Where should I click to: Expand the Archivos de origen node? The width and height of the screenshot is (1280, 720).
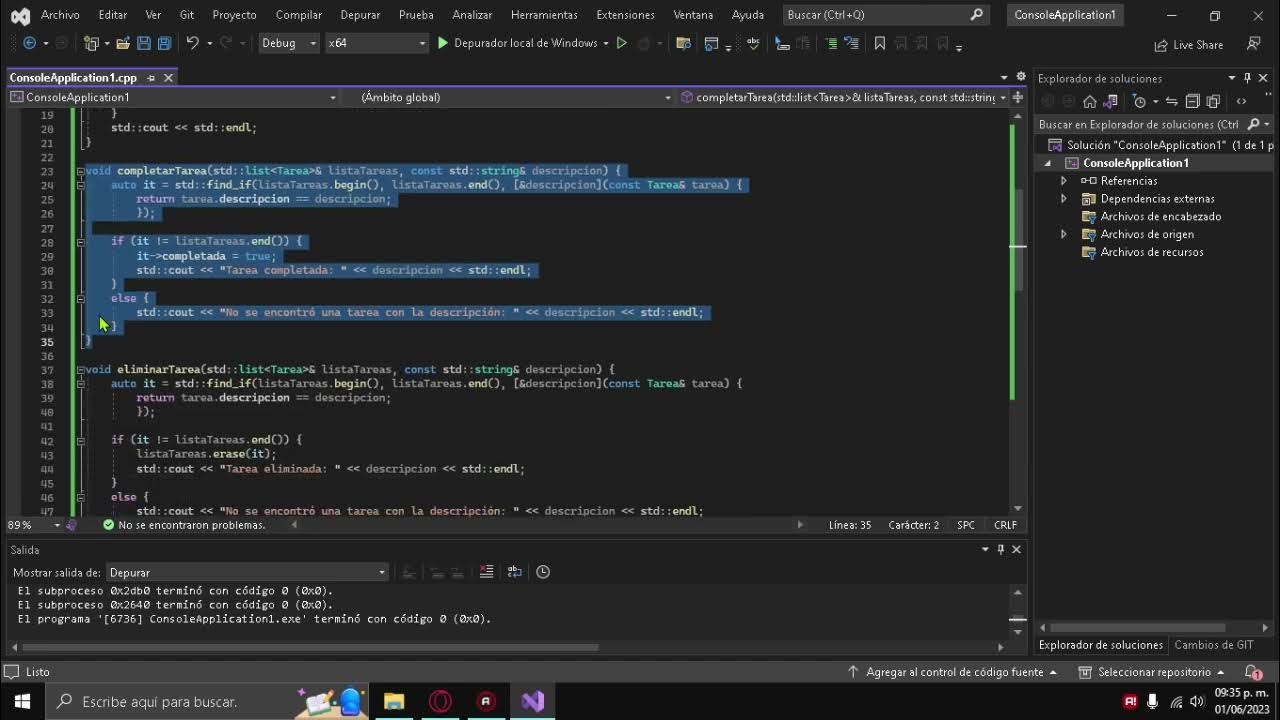[x=1064, y=234]
